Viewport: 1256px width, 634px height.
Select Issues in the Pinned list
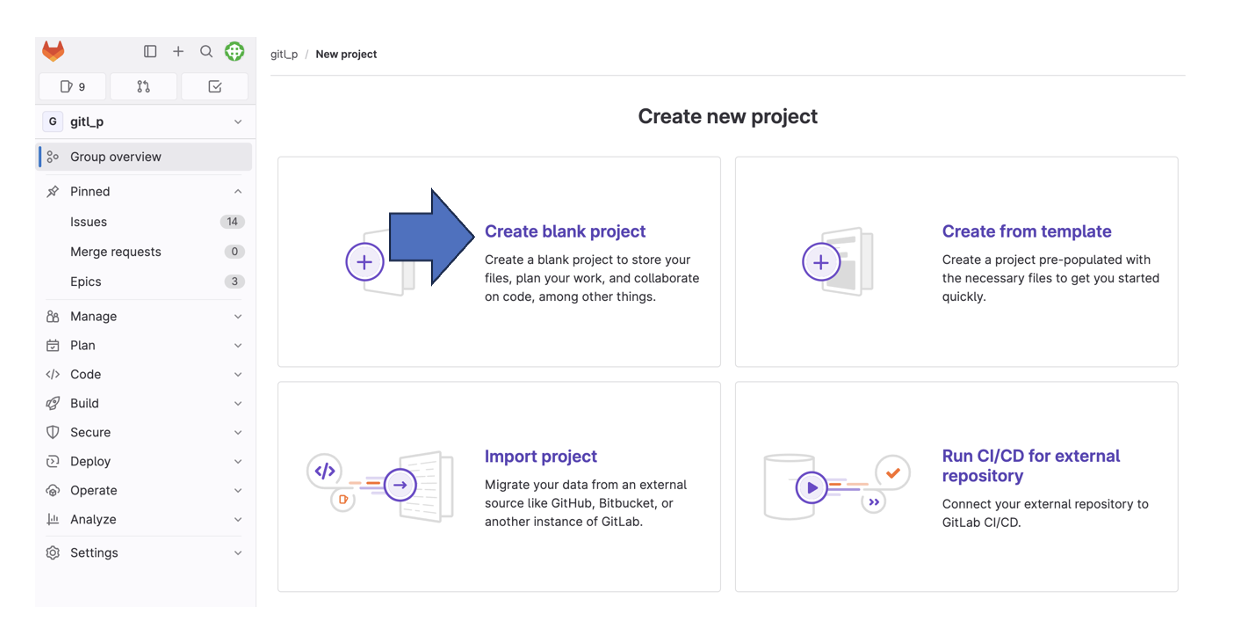pyautogui.click(x=88, y=221)
